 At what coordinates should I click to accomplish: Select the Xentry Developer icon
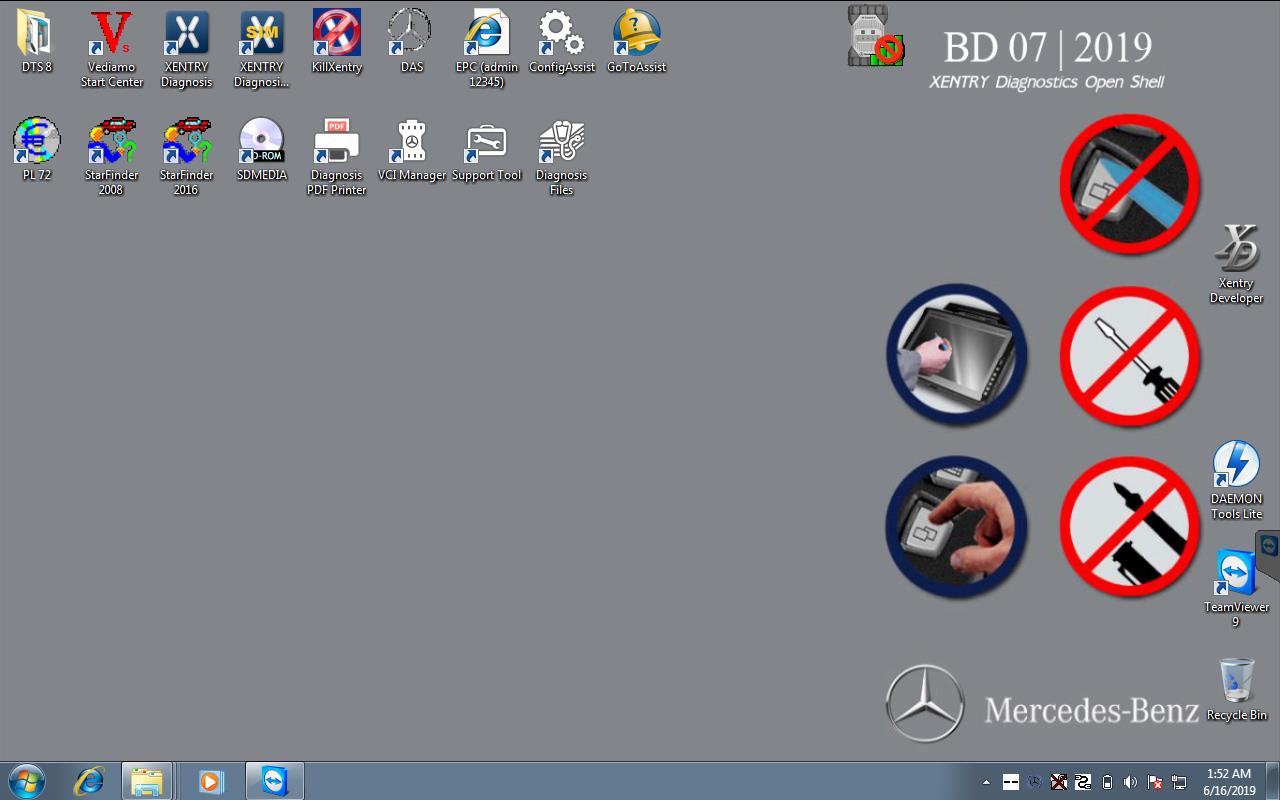(1237, 264)
